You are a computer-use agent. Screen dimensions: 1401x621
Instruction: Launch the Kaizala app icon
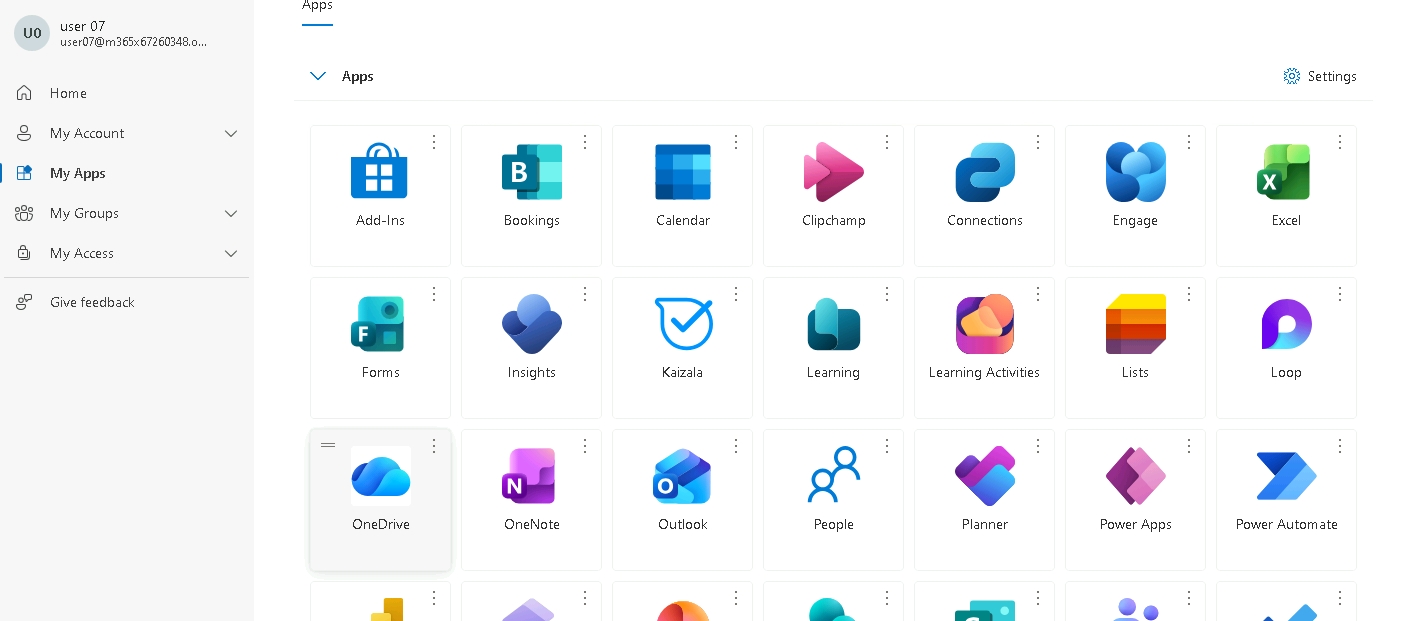click(683, 324)
